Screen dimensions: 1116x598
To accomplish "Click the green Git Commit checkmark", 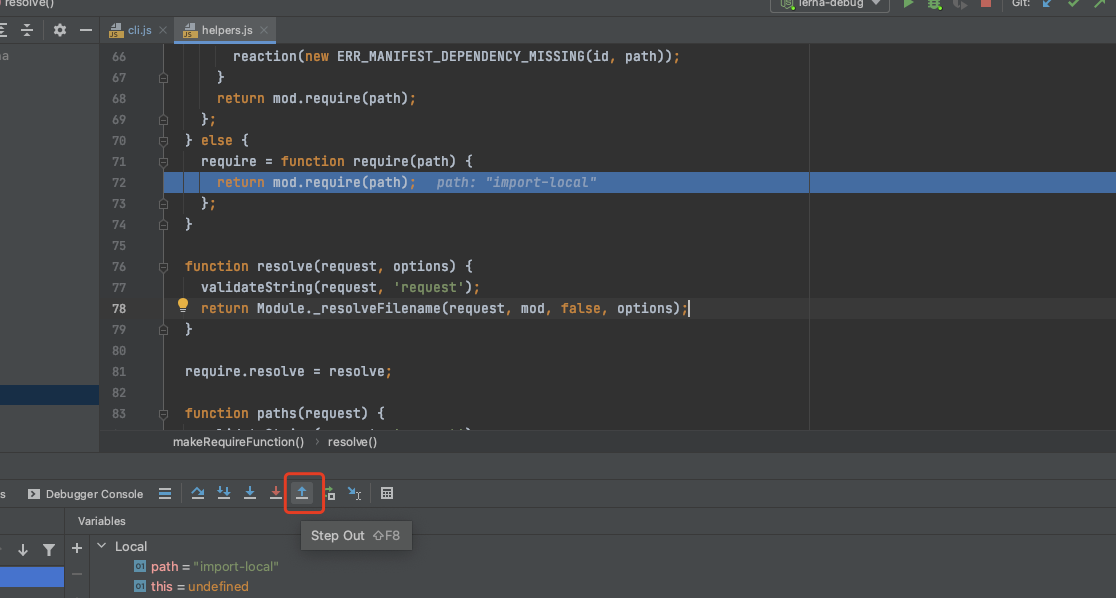I will tap(1073, 4).
